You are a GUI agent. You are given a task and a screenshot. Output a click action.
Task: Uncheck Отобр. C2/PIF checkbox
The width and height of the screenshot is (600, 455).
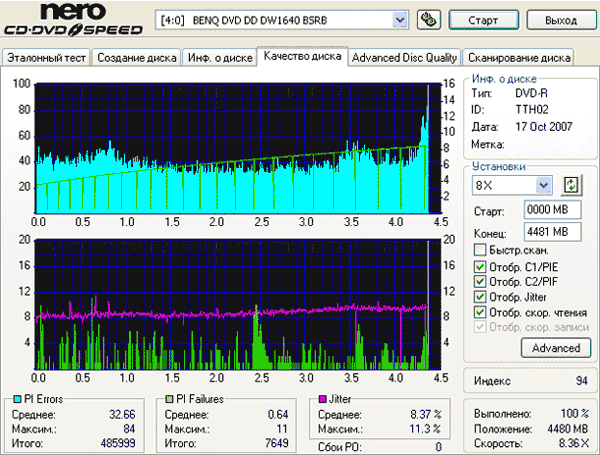tap(479, 282)
